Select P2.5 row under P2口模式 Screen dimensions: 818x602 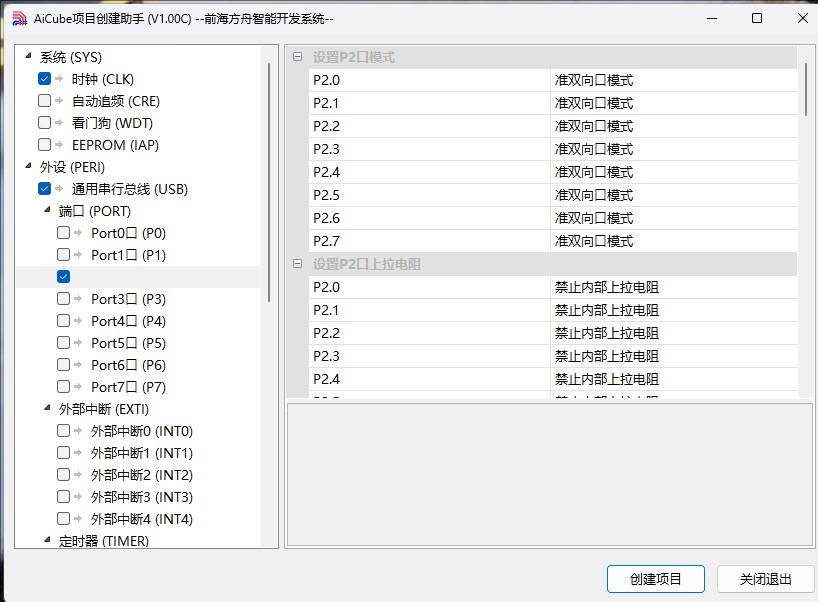click(552, 195)
